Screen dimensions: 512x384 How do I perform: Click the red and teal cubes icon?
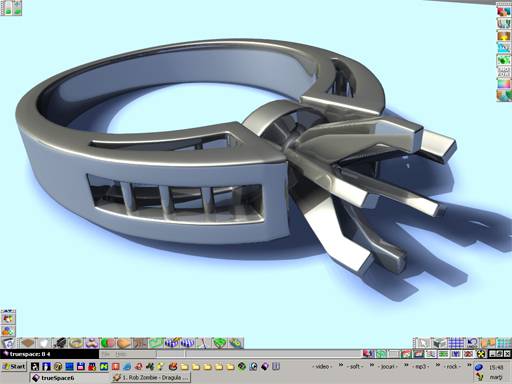(x=504, y=11)
